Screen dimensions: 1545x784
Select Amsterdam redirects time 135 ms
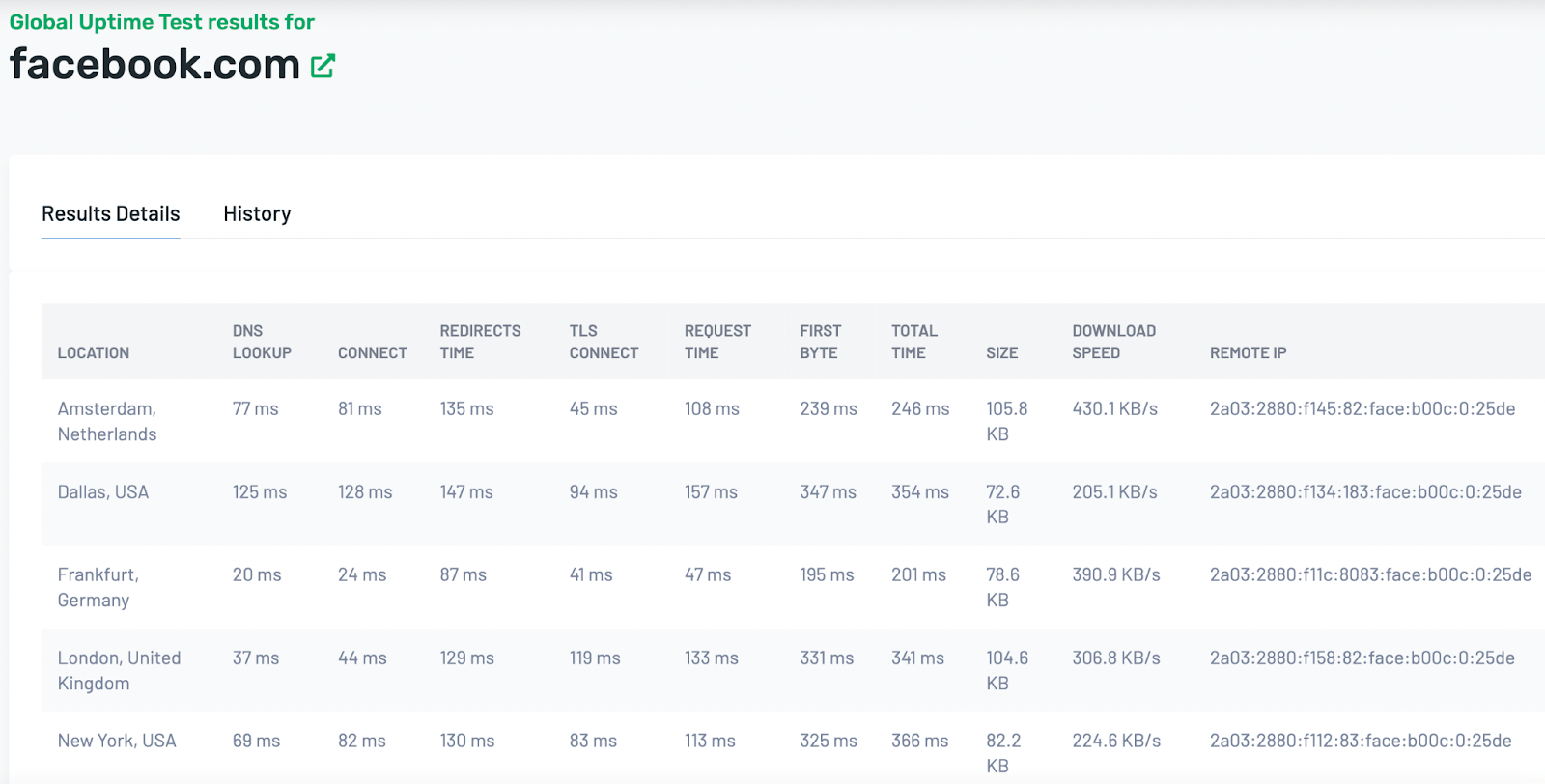coord(467,409)
